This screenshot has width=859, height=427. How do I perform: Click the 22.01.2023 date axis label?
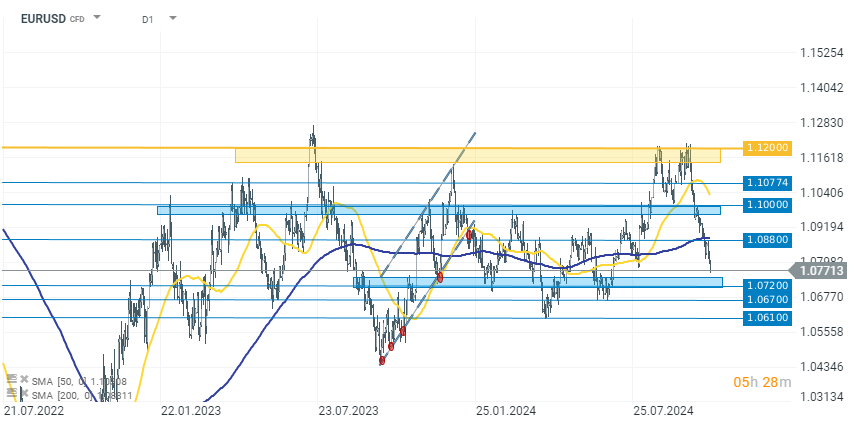coord(192,411)
